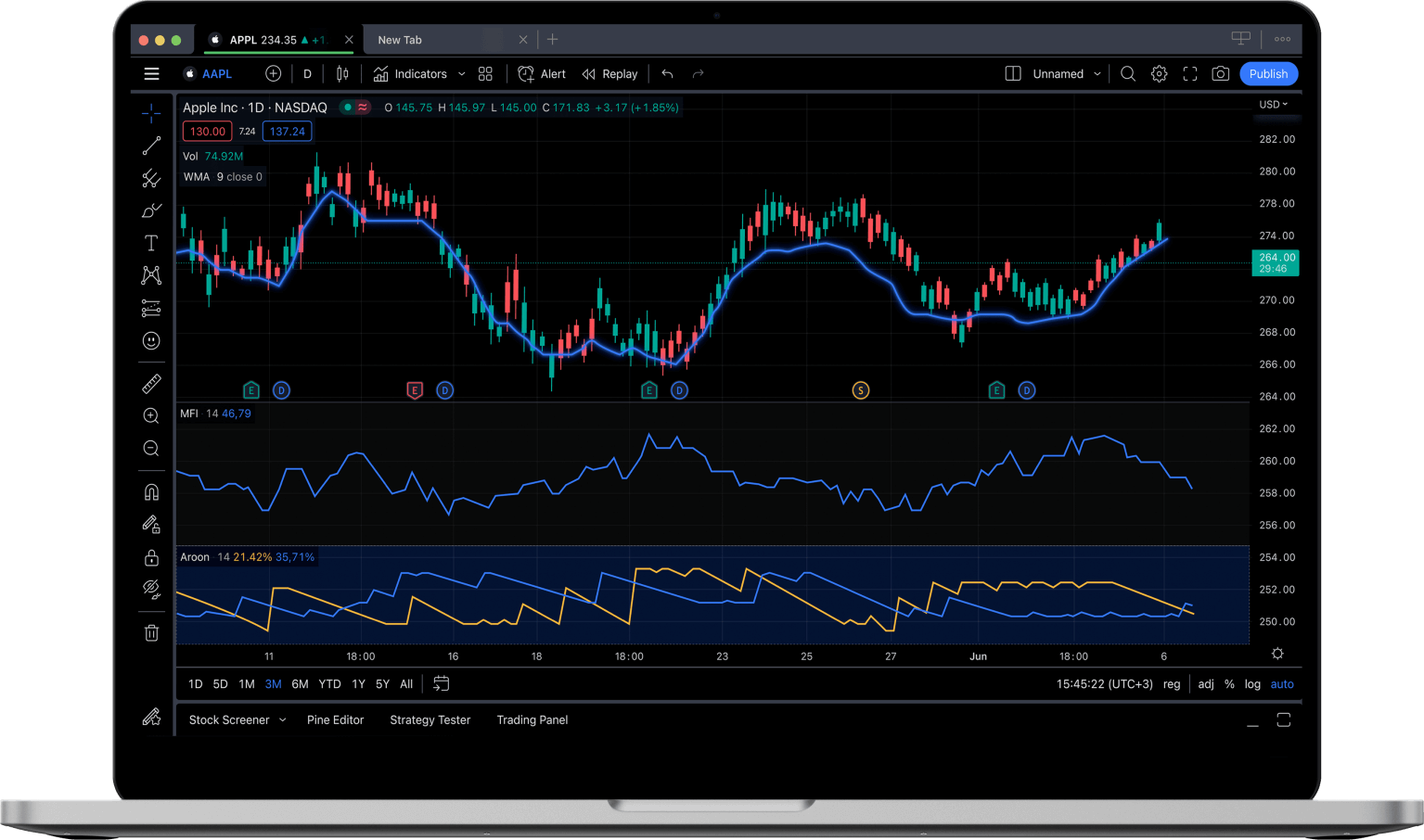Toggle adj price adjustment
The image size is (1424, 840).
coord(1206,684)
